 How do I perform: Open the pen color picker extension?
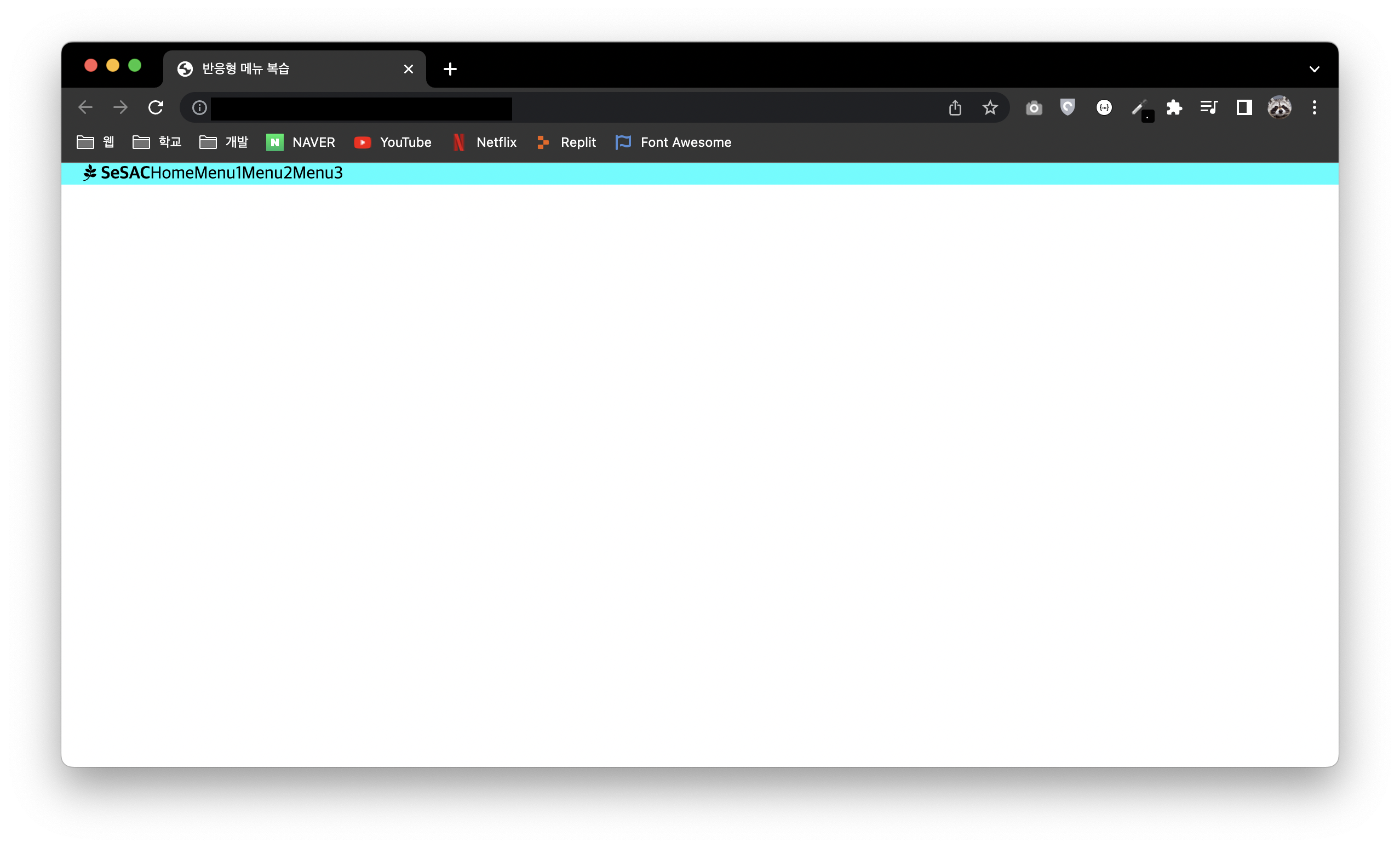tap(1141, 109)
